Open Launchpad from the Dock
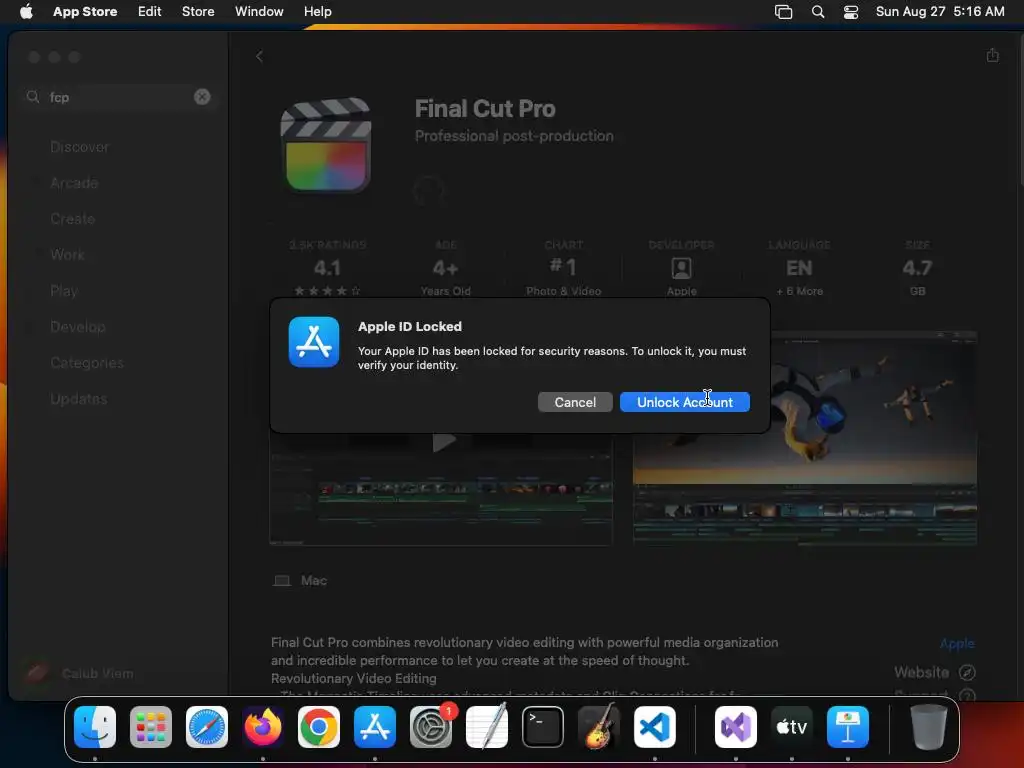Screen dimensions: 1024x768 click(x=151, y=727)
